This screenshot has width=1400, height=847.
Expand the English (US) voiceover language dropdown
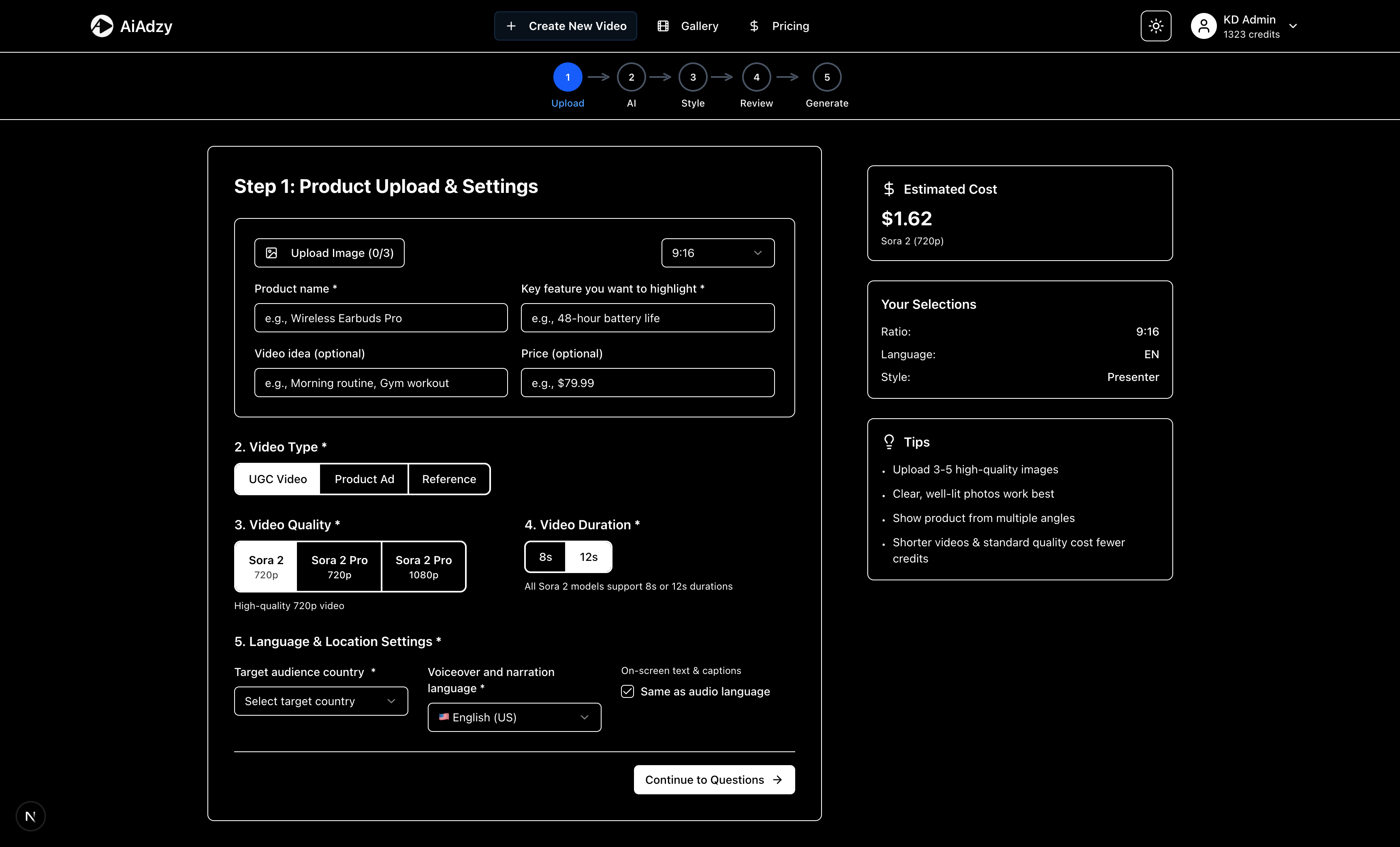point(513,717)
